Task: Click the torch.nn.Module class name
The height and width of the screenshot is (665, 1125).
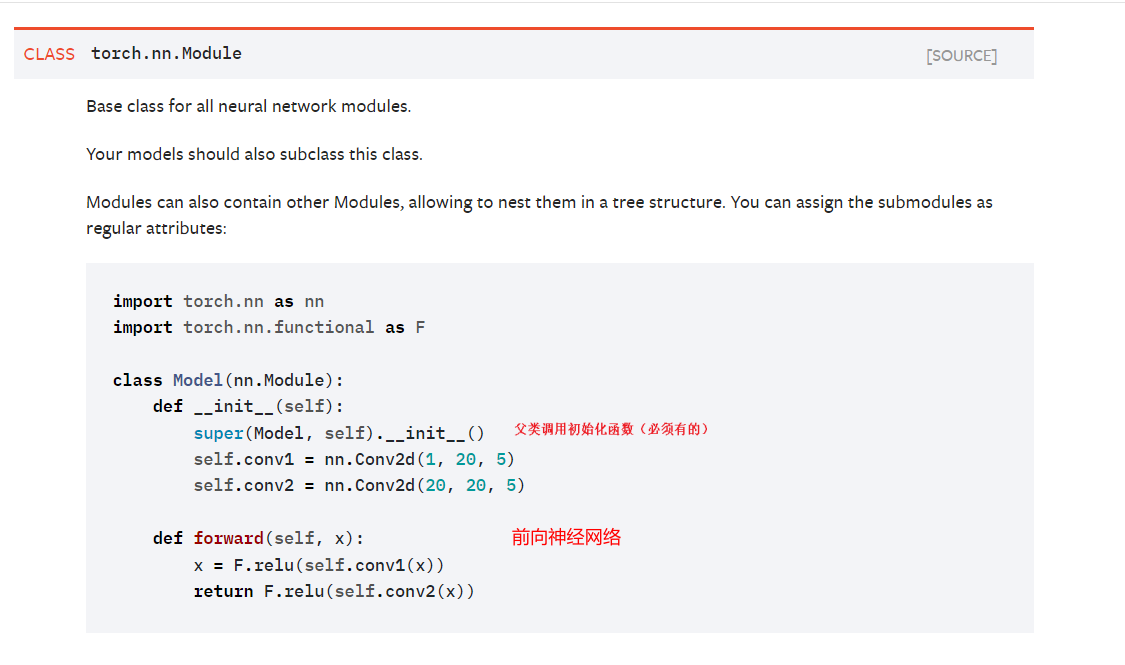Action: pos(166,54)
